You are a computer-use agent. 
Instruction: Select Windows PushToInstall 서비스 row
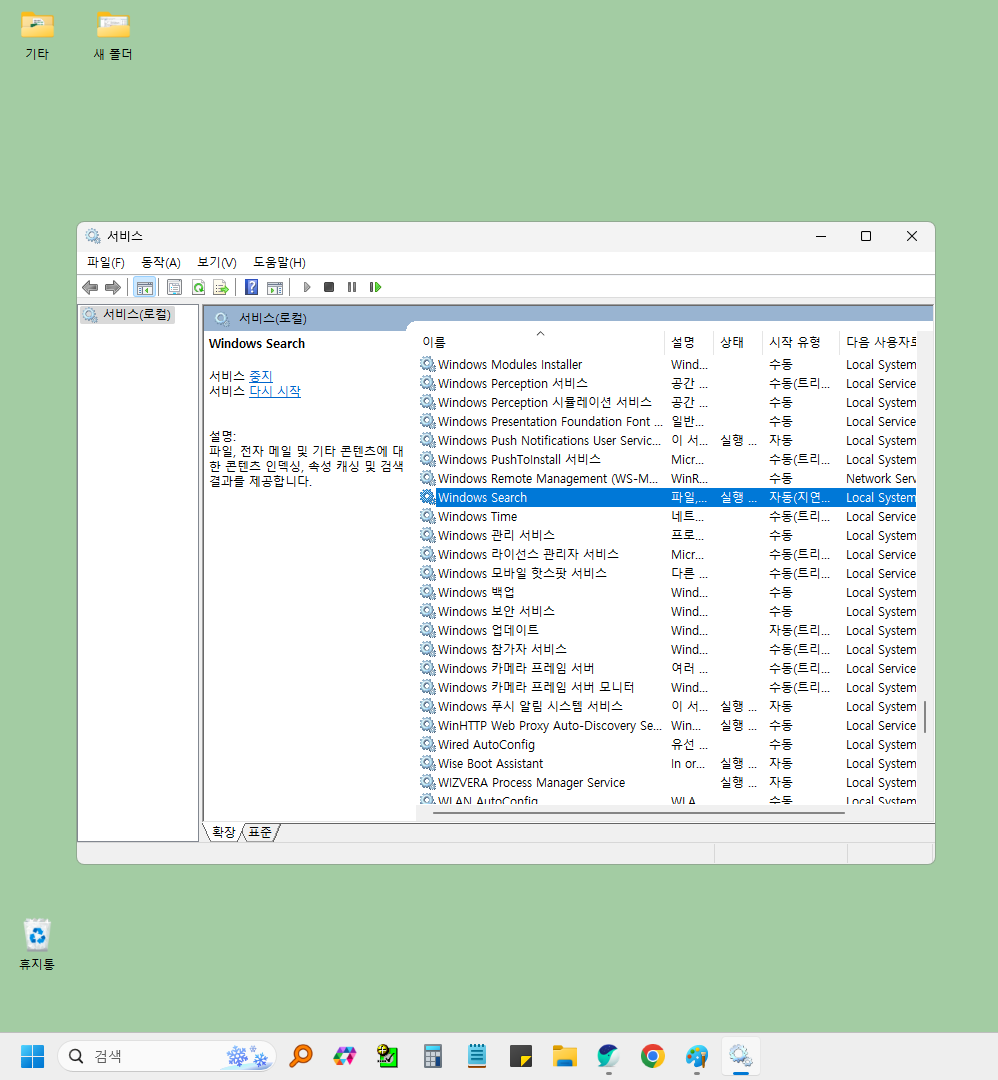point(667,459)
